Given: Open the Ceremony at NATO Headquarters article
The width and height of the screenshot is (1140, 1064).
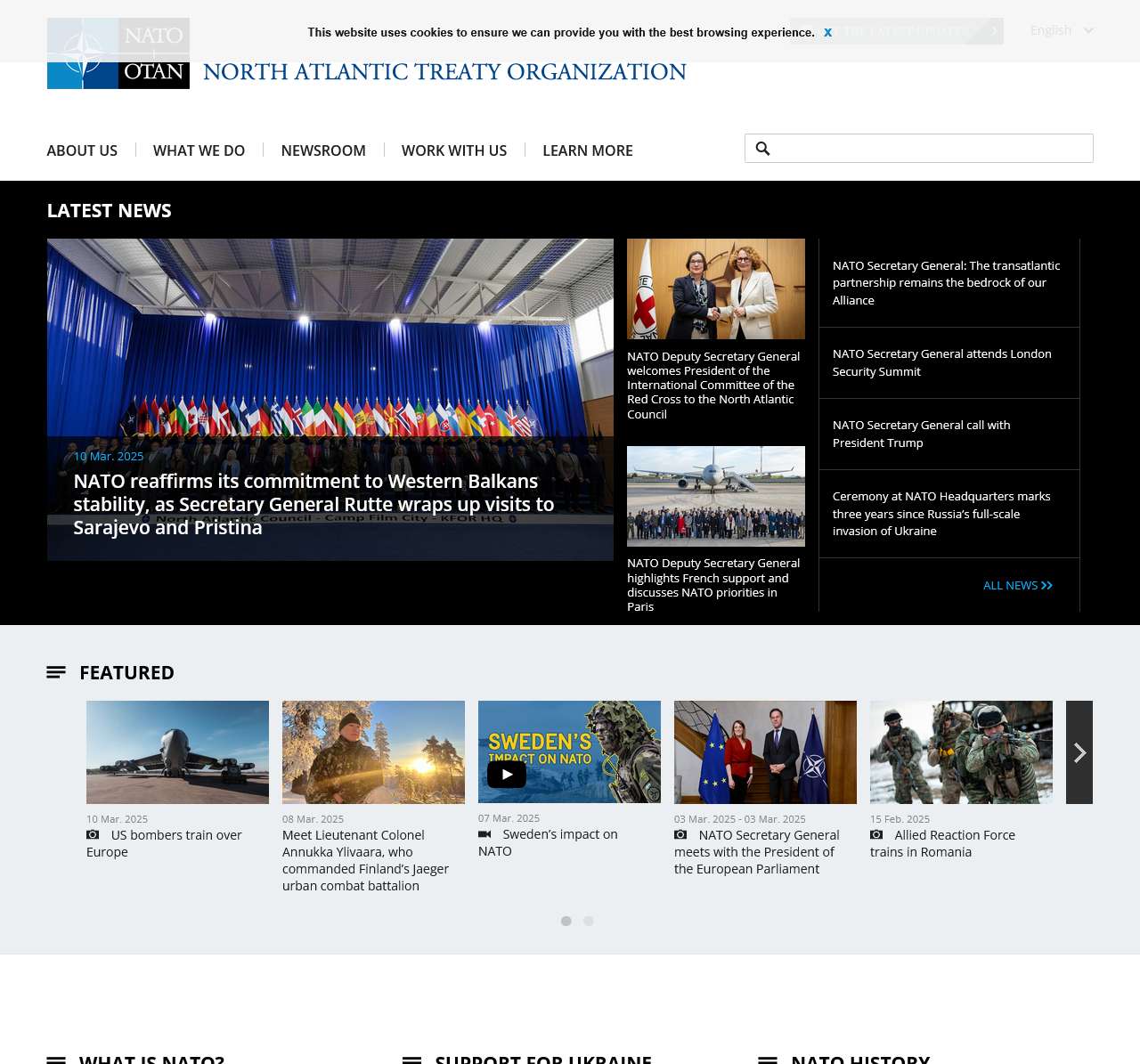Looking at the screenshot, I should tap(941, 514).
